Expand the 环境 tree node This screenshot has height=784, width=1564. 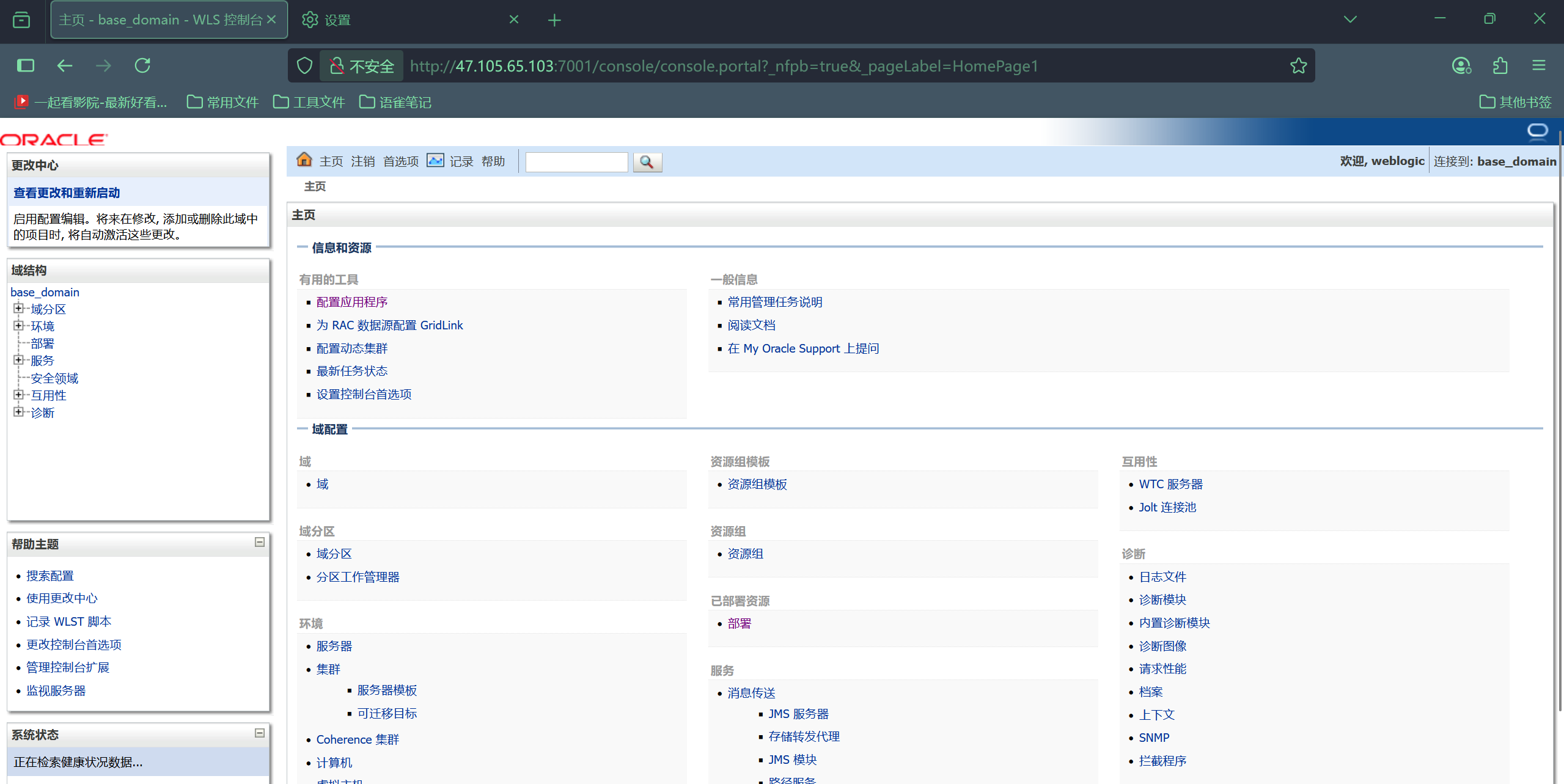18,325
